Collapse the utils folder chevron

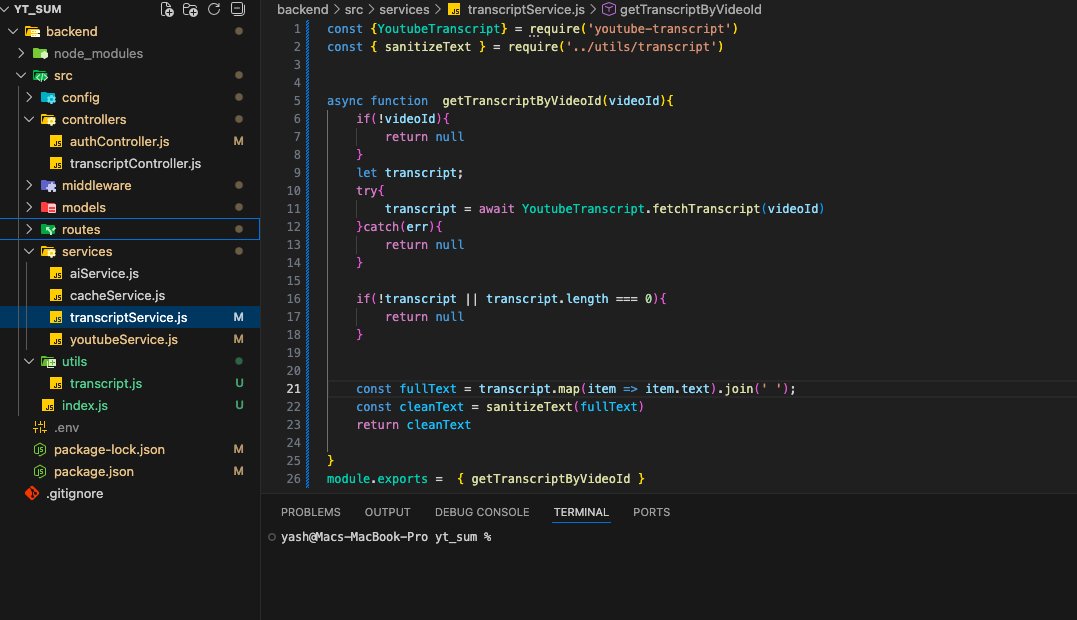29,361
